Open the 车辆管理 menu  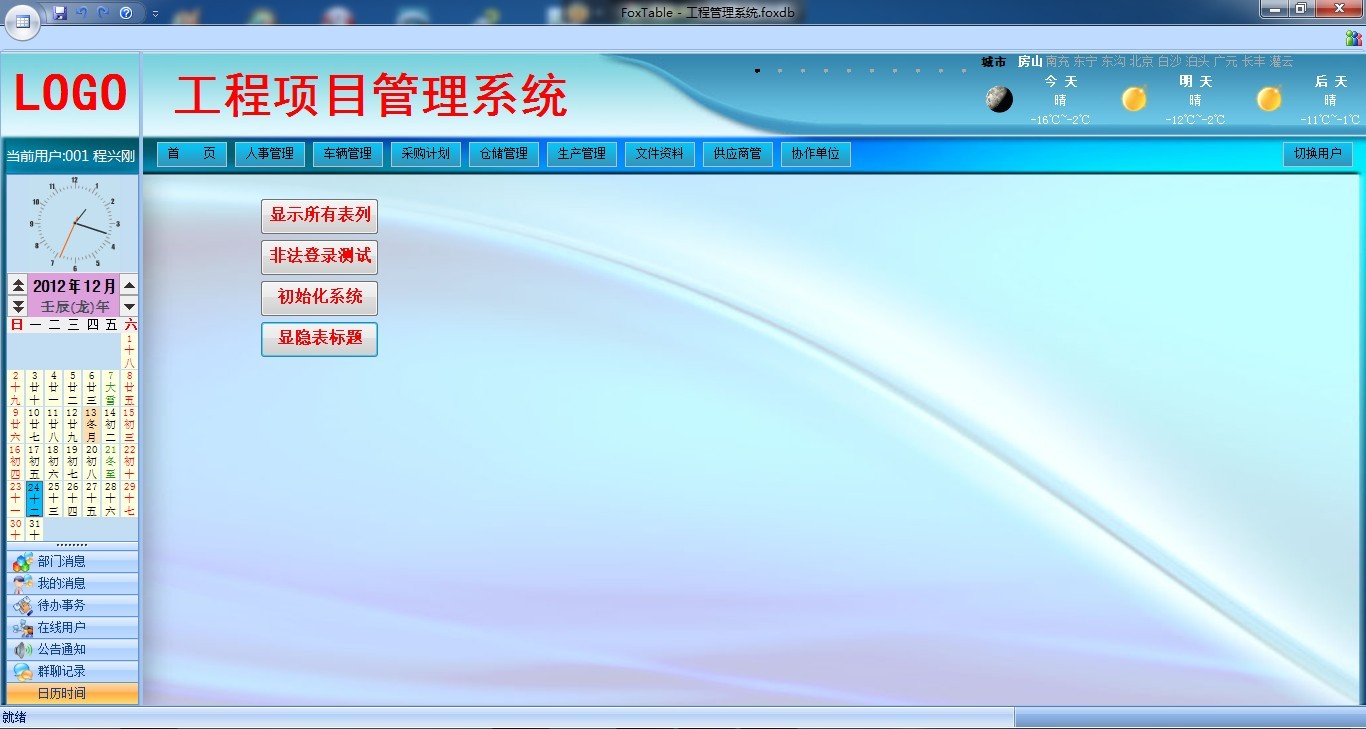point(348,154)
